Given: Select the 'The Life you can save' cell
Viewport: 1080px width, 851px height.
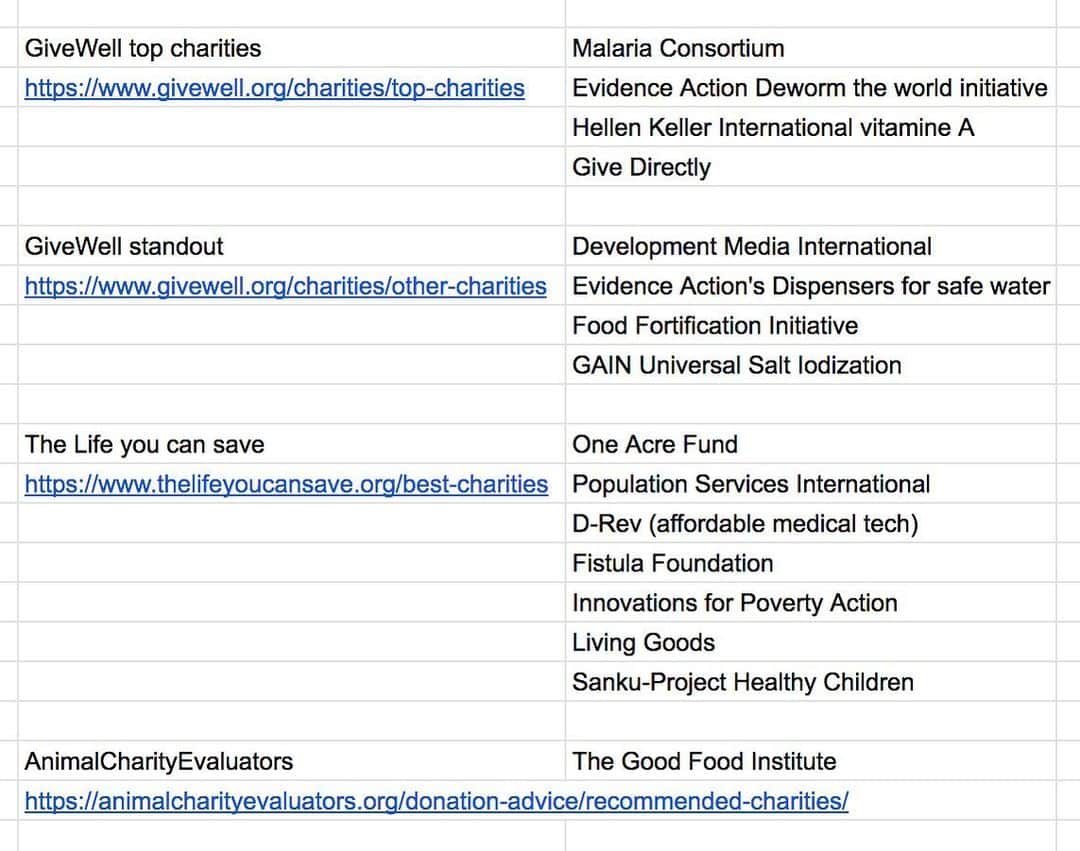Looking at the screenshot, I should [291, 444].
